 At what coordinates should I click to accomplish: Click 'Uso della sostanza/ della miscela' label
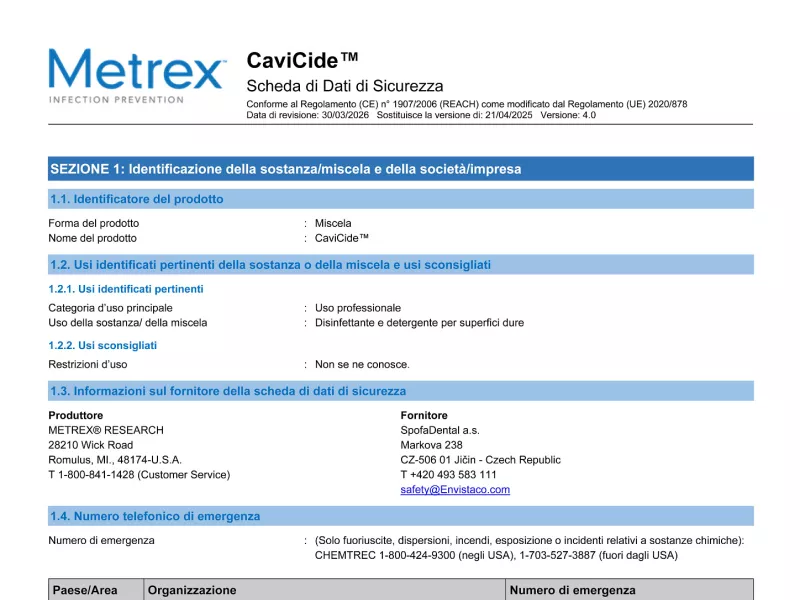128,323
